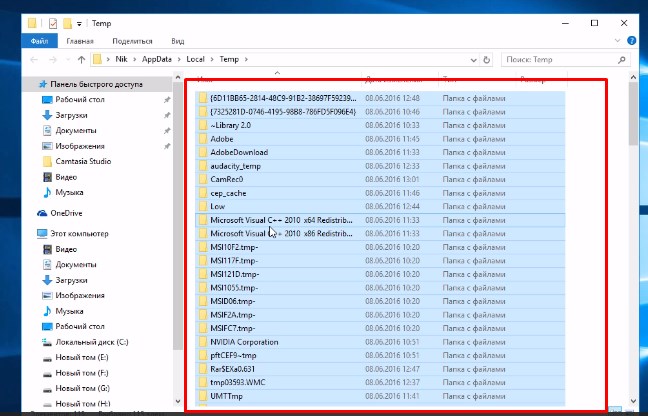Open Help with the question mark icon
The width and height of the screenshot is (648, 416).
(631, 40)
